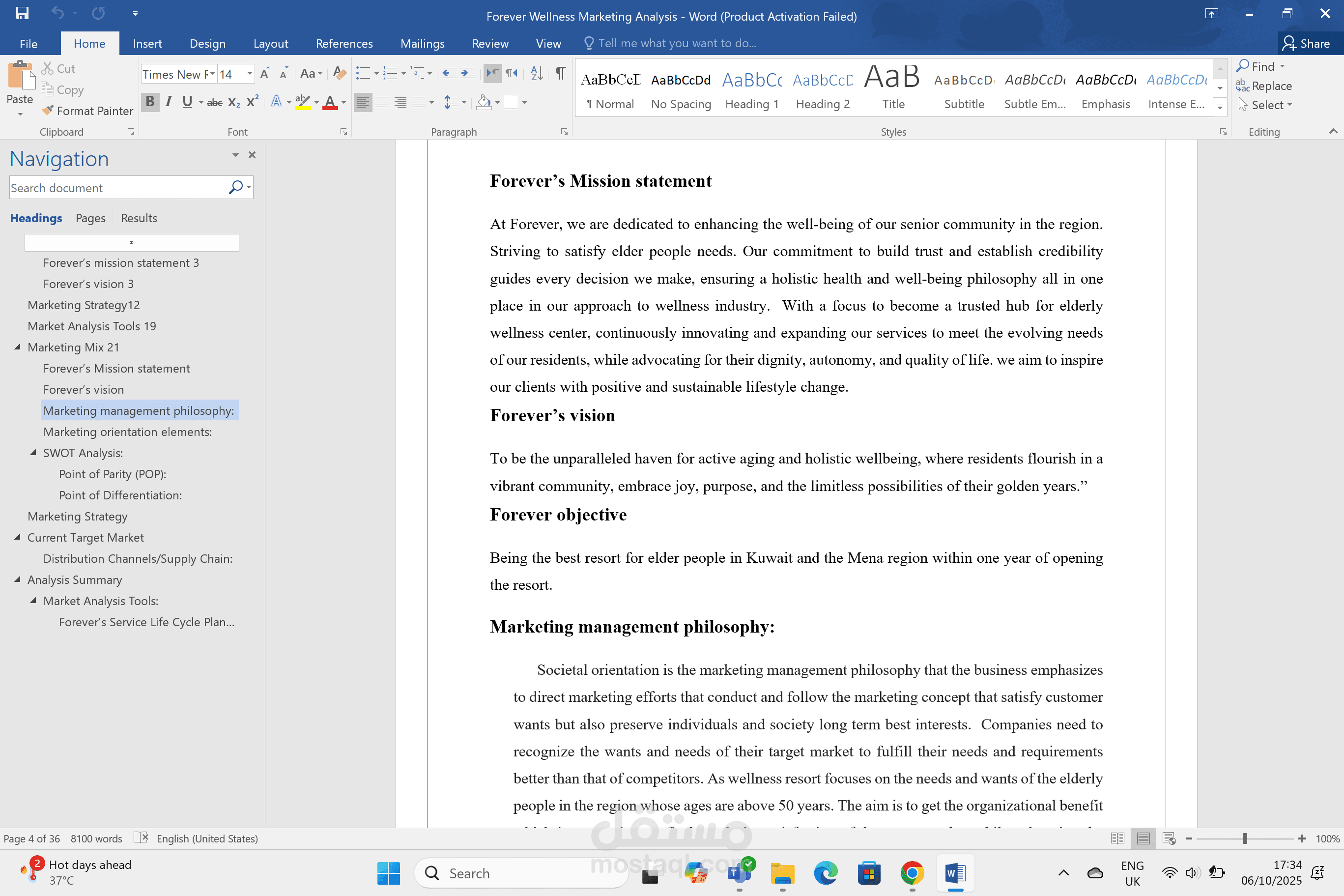Click the Save icon in title bar
Screen dimensions: 1344x896
(22, 13)
